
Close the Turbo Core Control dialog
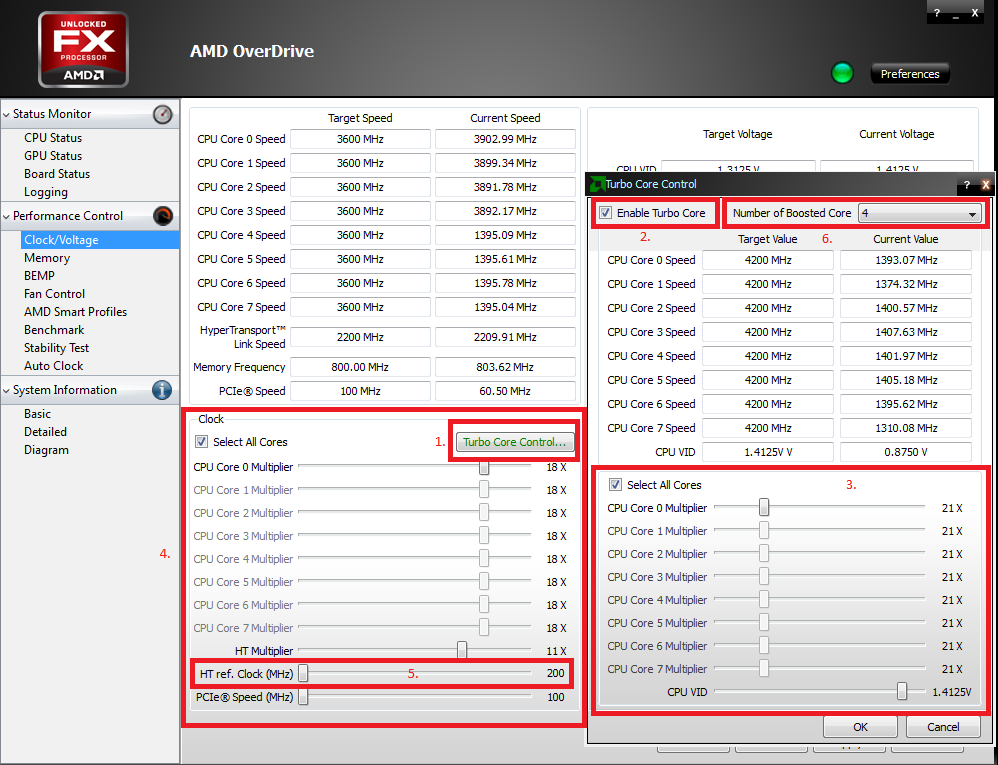pyautogui.click(x=985, y=185)
